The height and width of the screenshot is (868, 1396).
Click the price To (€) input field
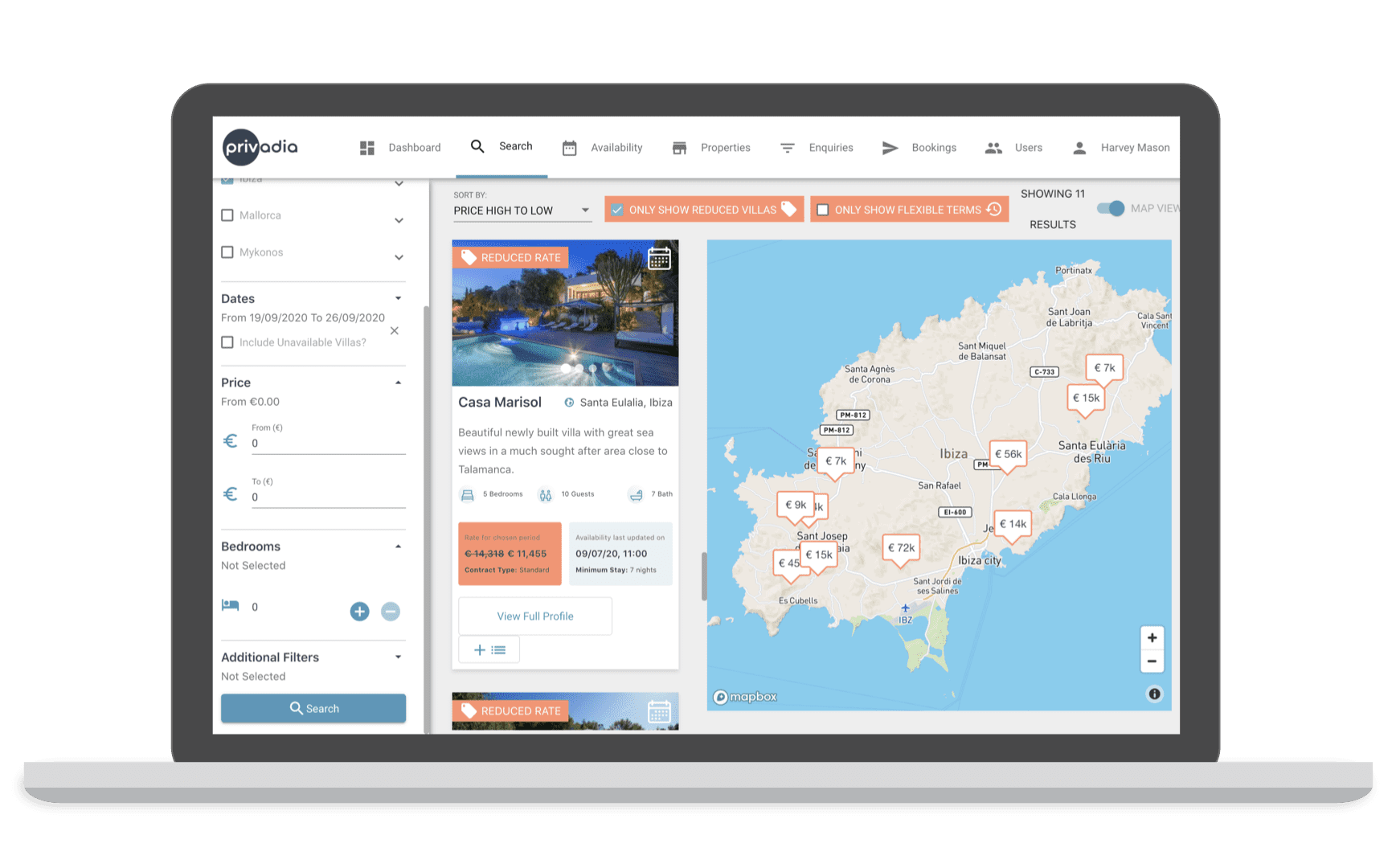pyautogui.click(x=328, y=497)
